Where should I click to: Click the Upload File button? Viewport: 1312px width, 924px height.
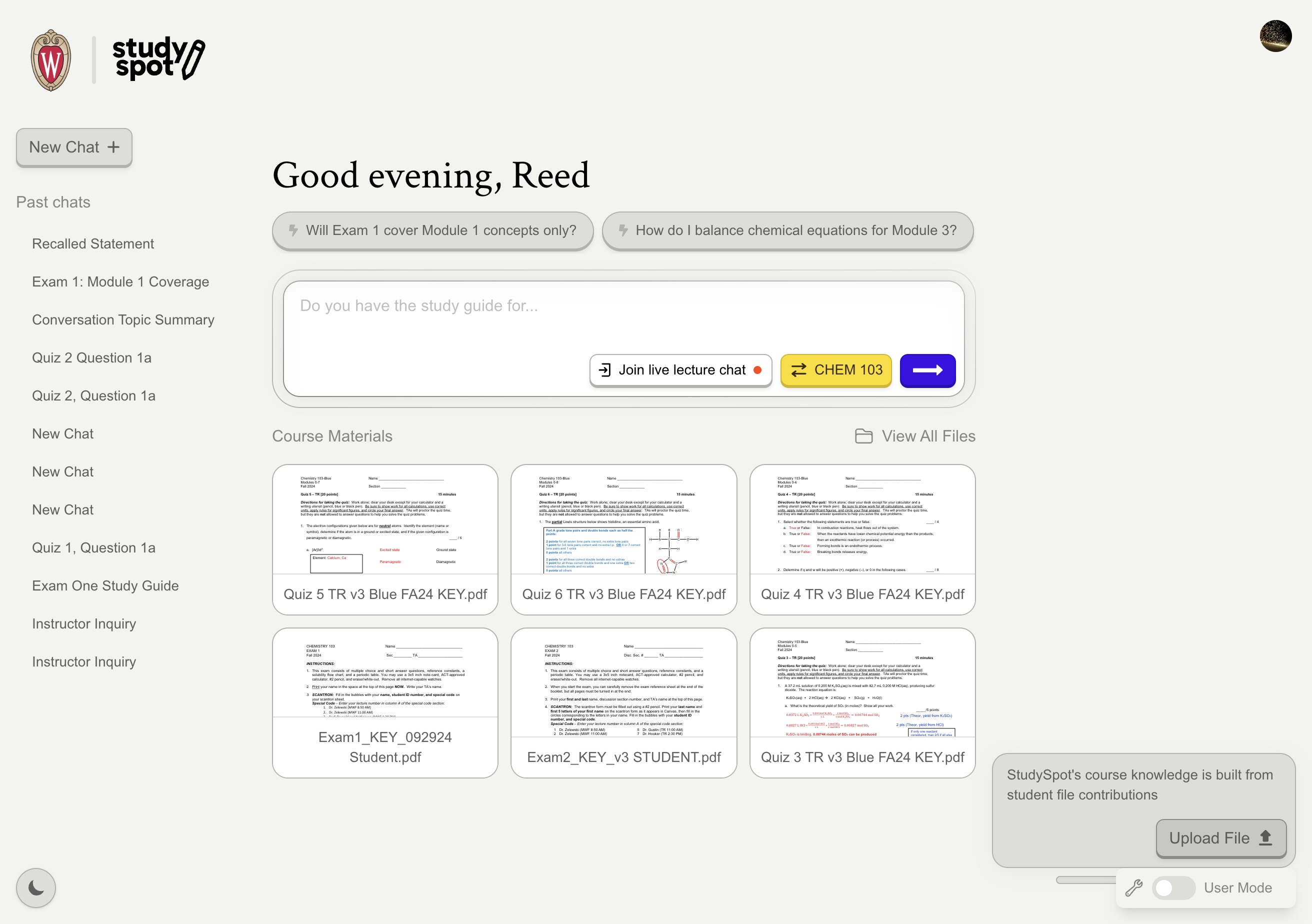1220,837
